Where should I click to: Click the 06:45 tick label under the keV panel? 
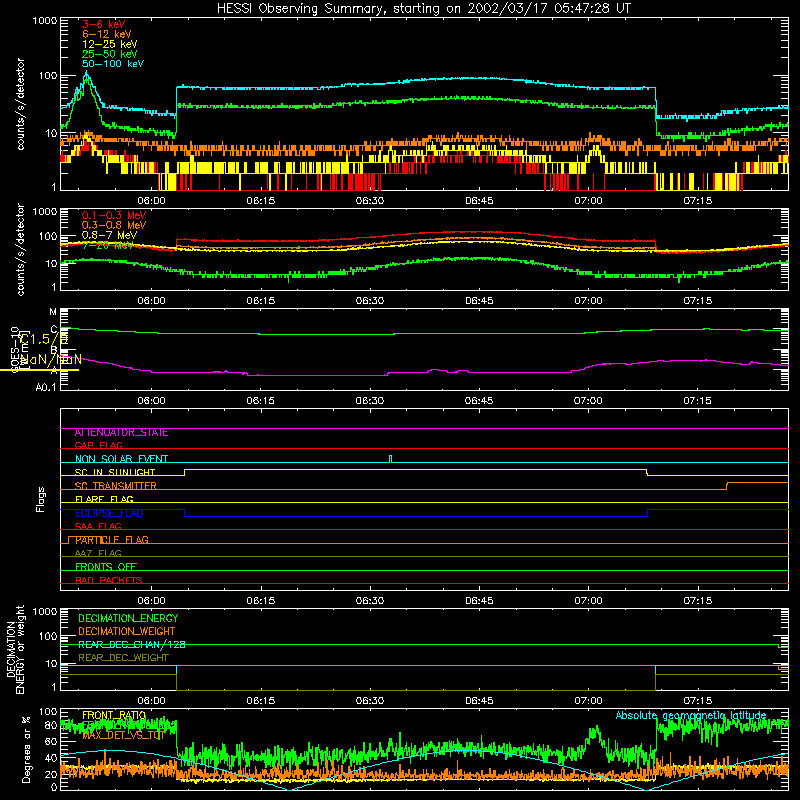pos(479,201)
